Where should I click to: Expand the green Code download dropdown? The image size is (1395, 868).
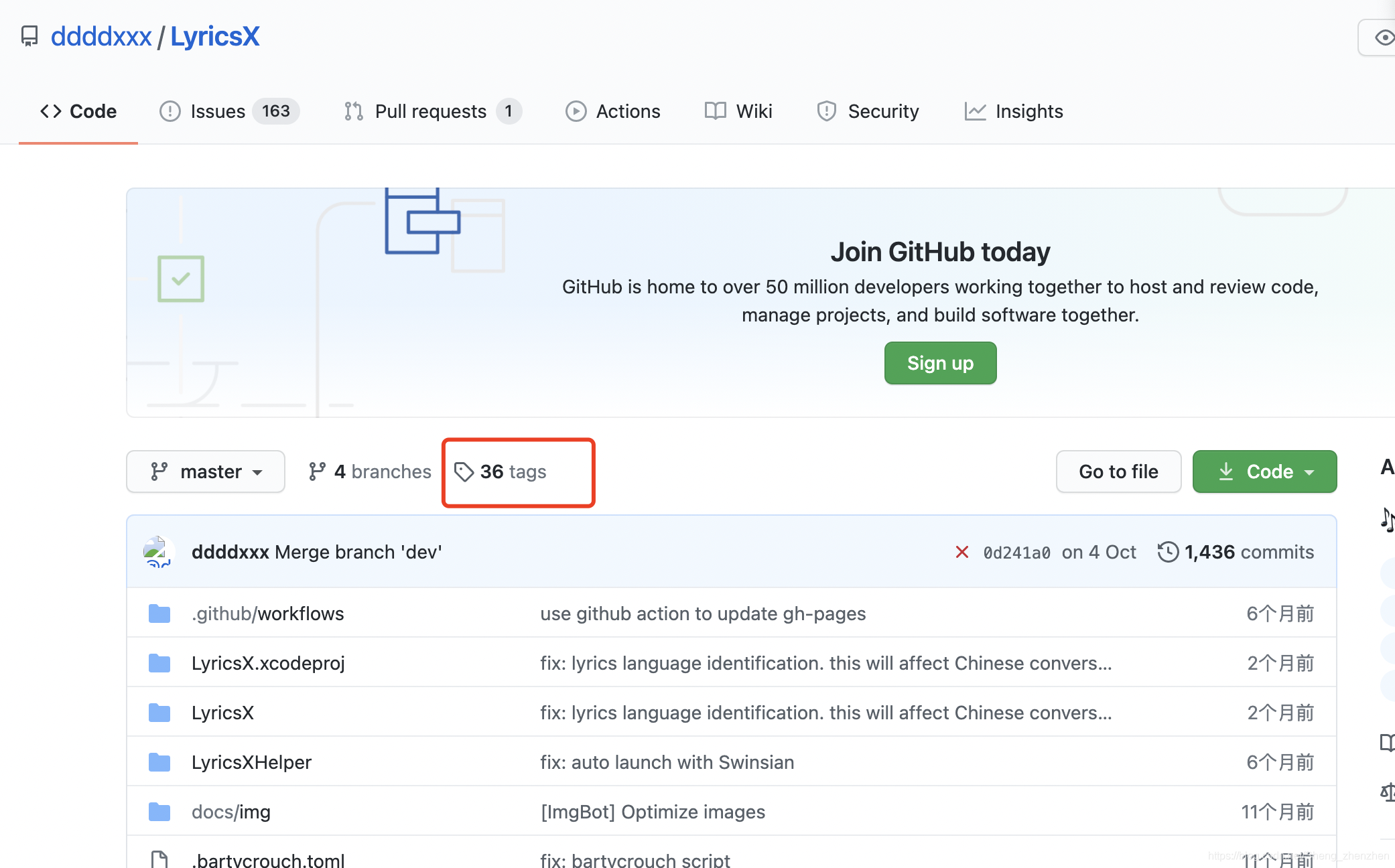point(1264,472)
